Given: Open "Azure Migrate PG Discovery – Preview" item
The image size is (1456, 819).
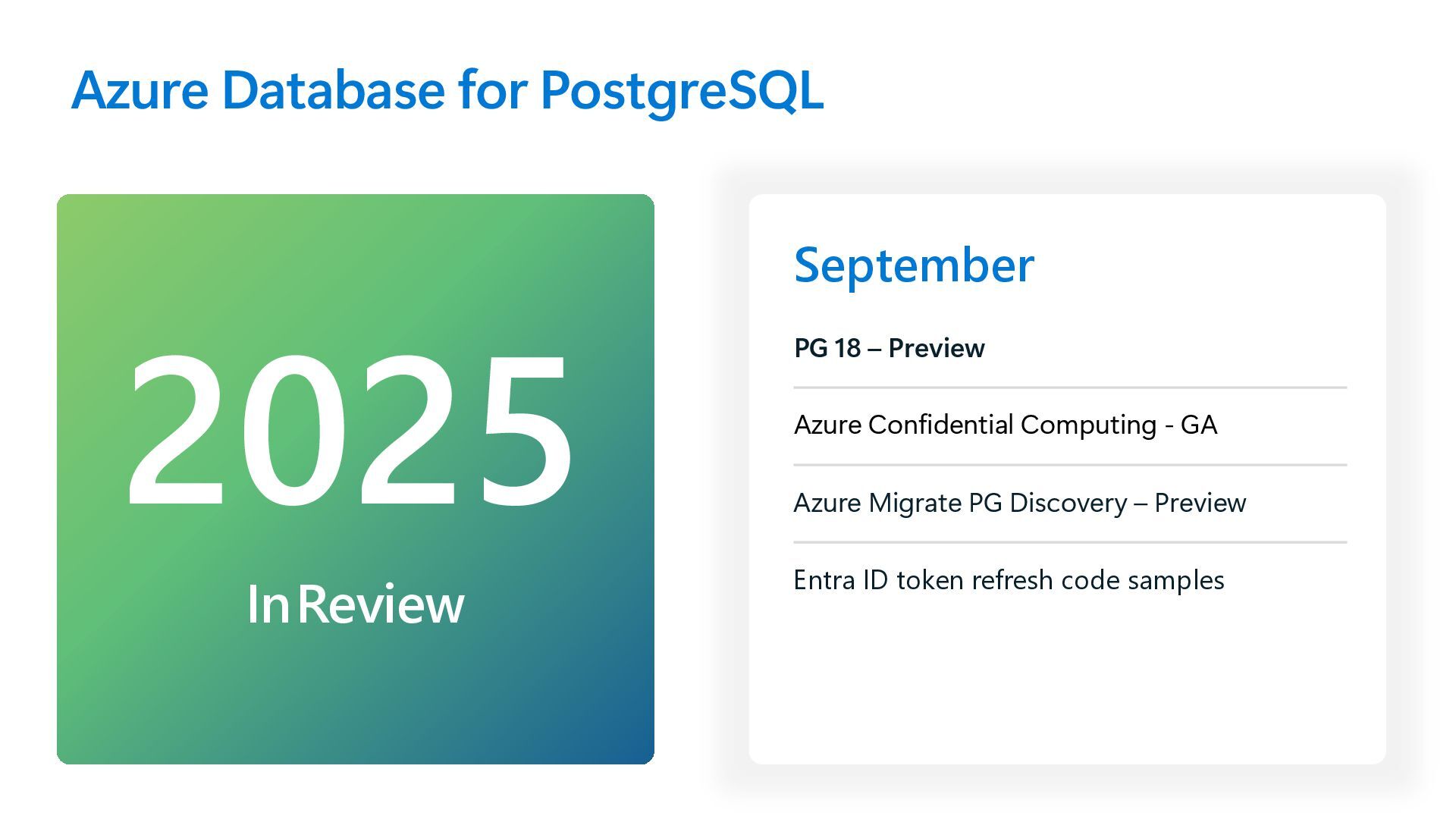Looking at the screenshot, I should point(1019,503).
